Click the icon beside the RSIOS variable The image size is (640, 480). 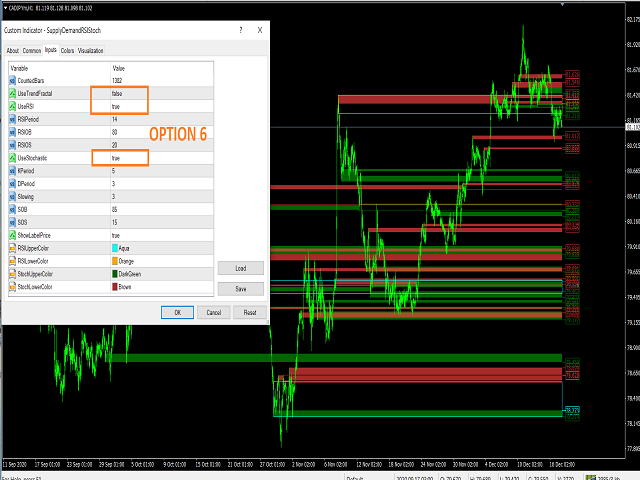pyautogui.click(x=13, y=145)
